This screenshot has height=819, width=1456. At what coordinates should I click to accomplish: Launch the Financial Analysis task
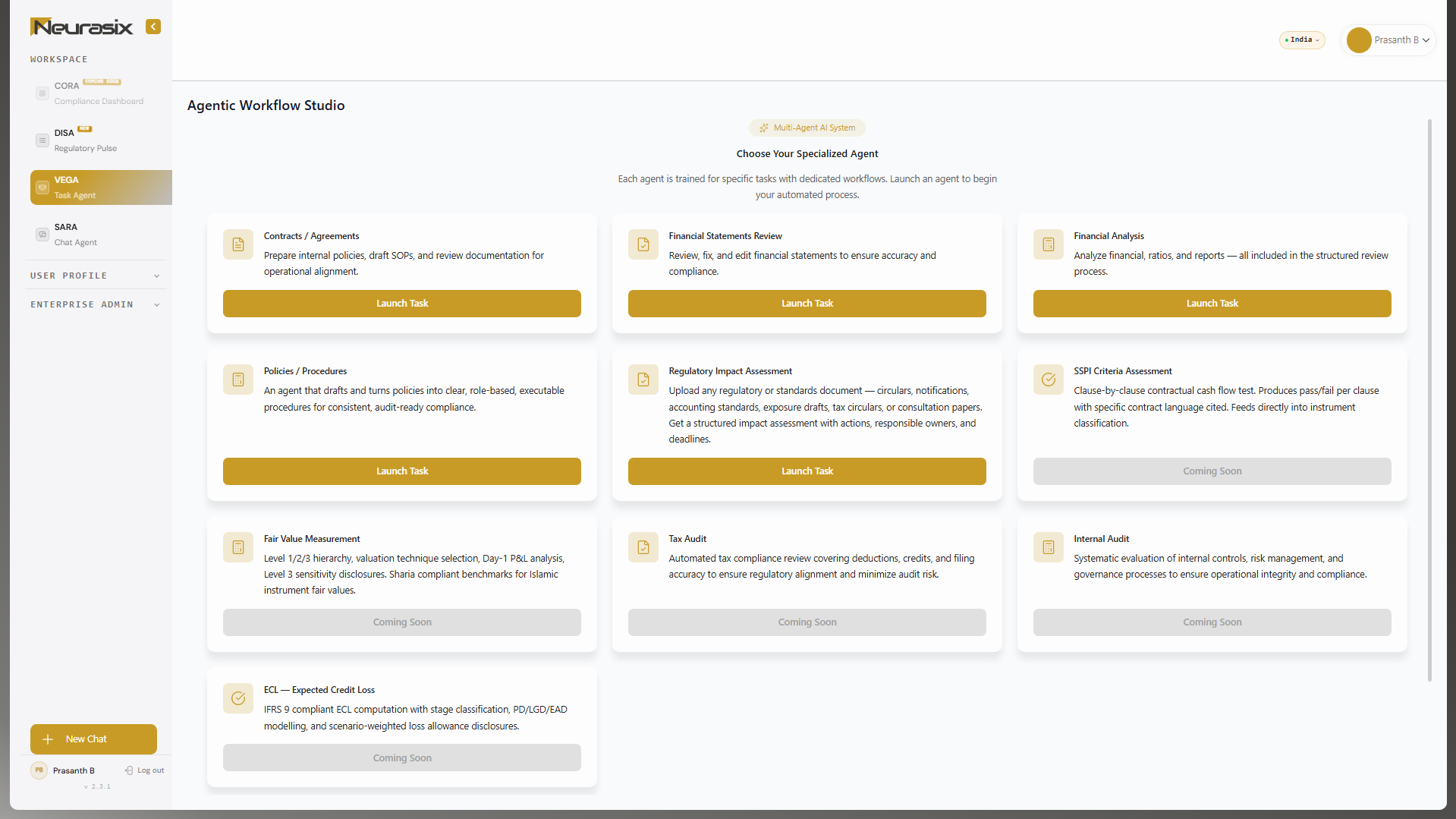(x=1212, y=304)
